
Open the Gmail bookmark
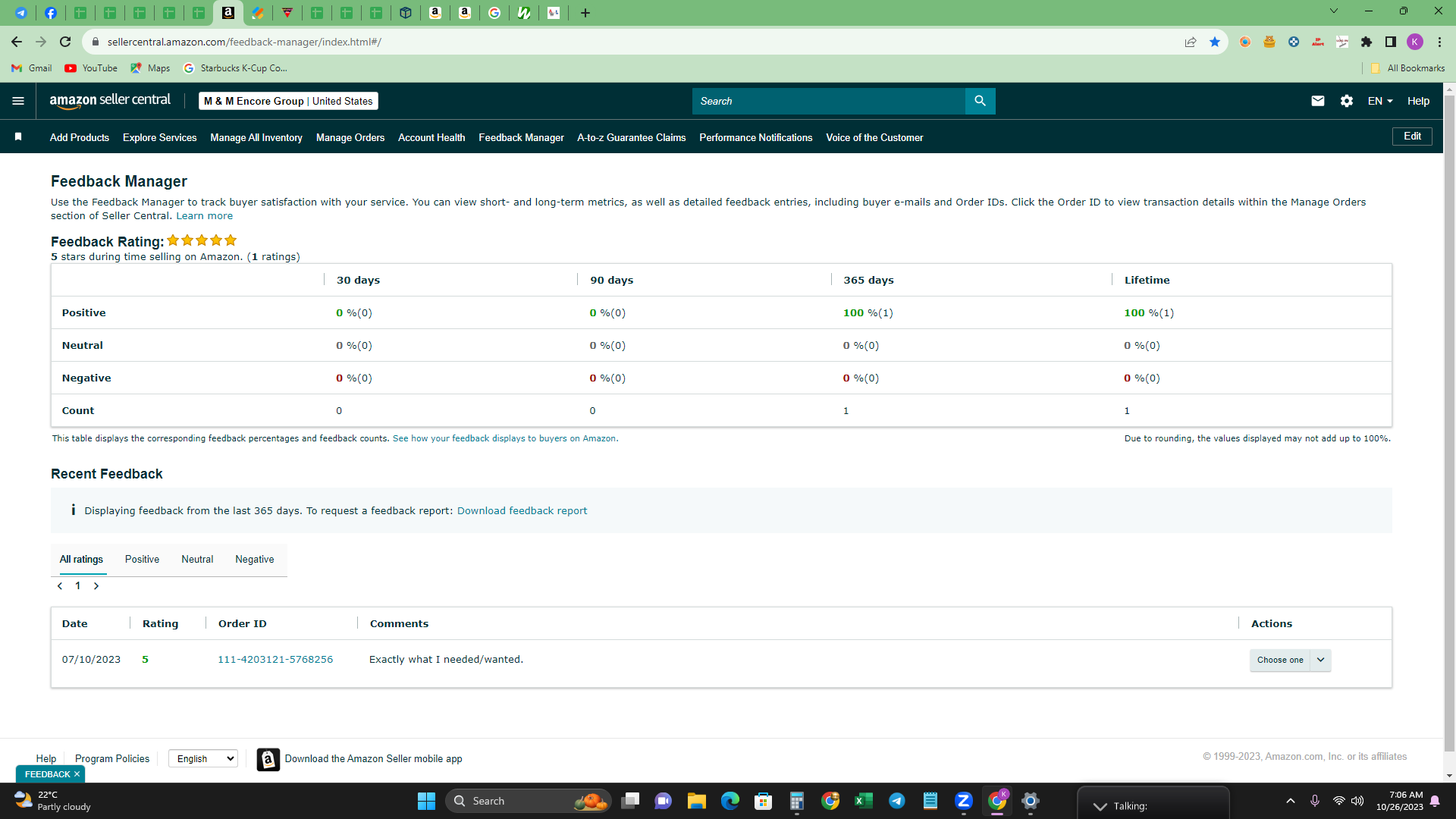pos(32,68)
